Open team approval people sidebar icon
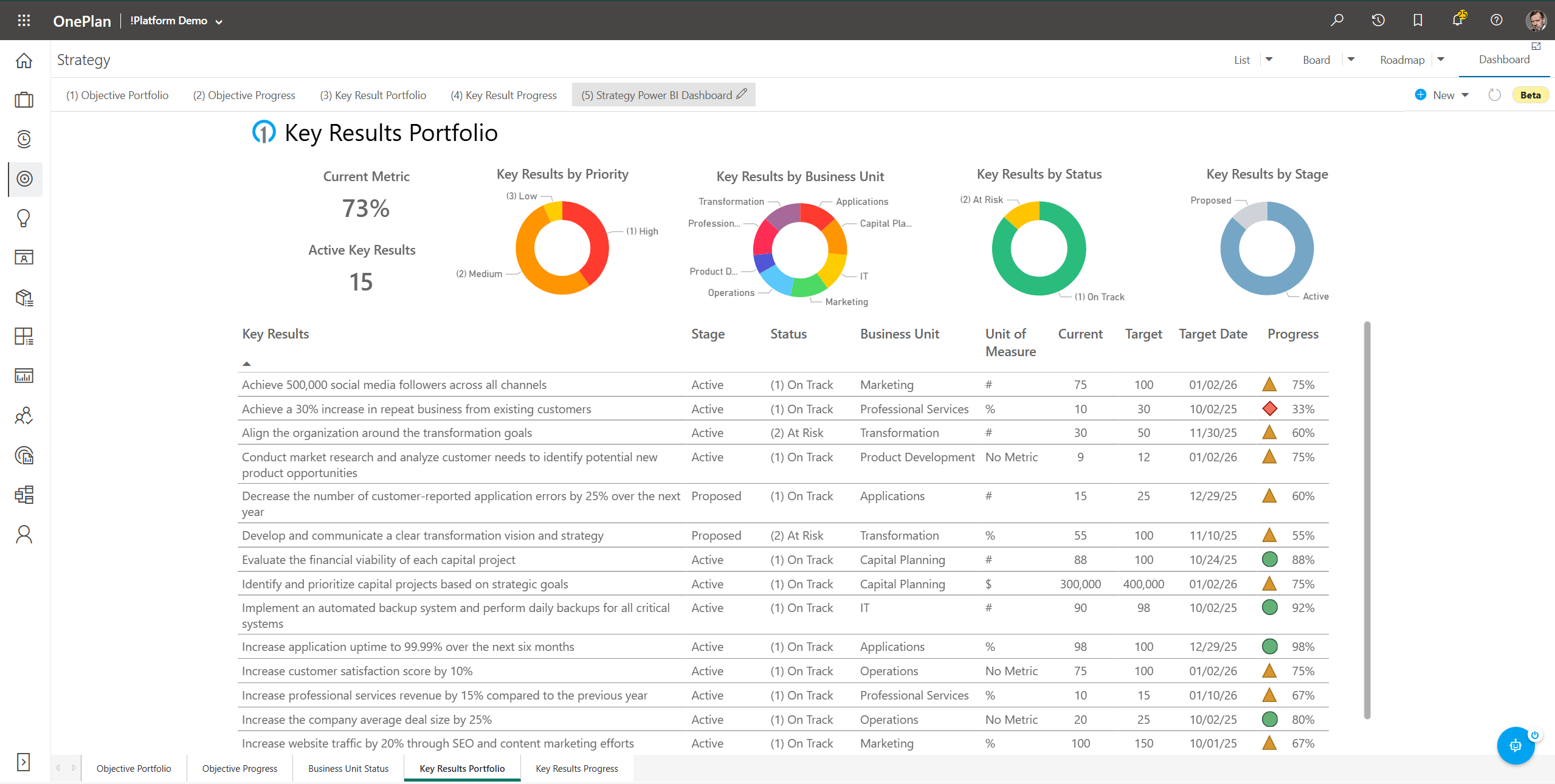 [24, 416]
